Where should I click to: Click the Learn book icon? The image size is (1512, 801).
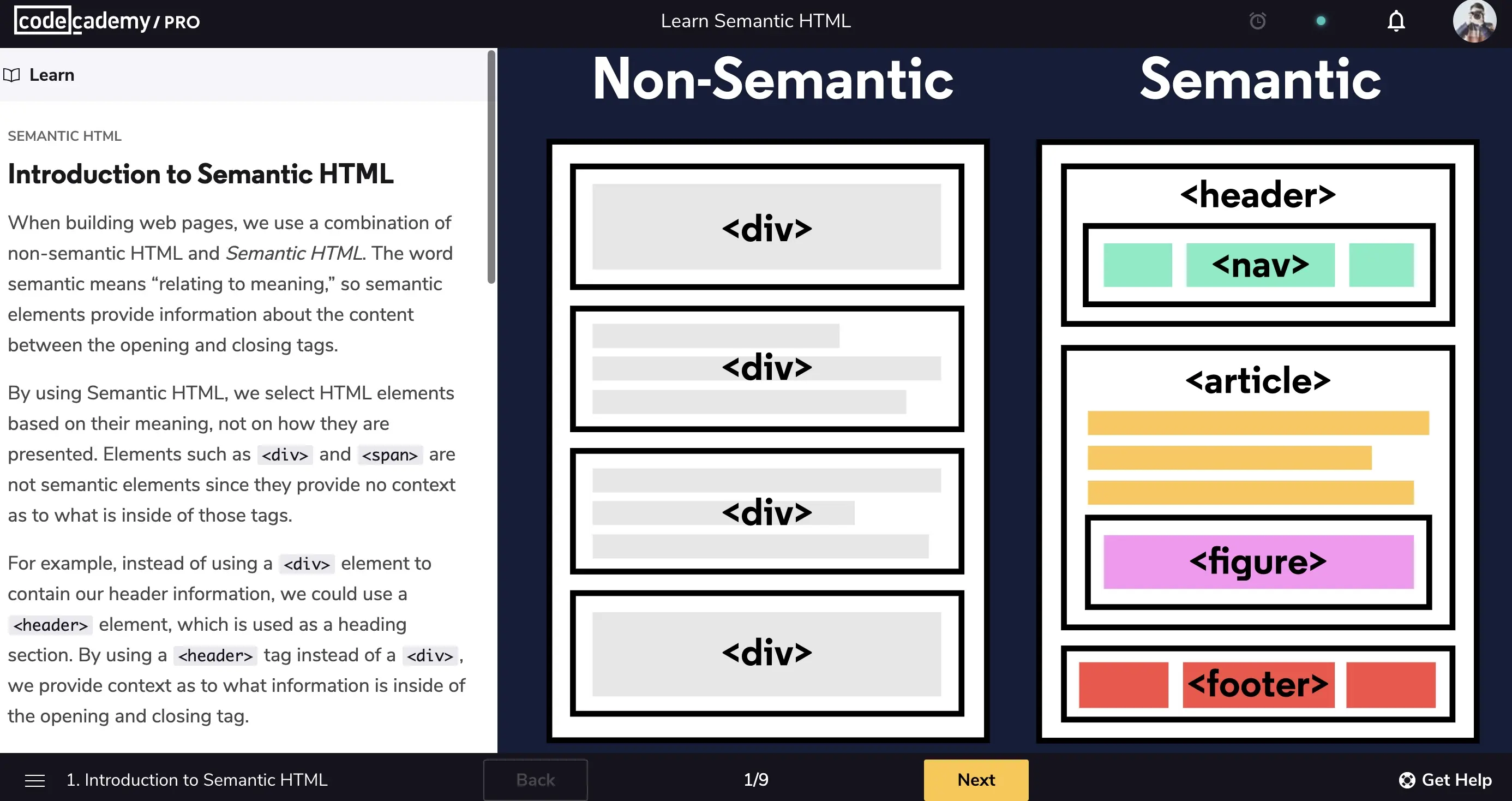(12, 75)
